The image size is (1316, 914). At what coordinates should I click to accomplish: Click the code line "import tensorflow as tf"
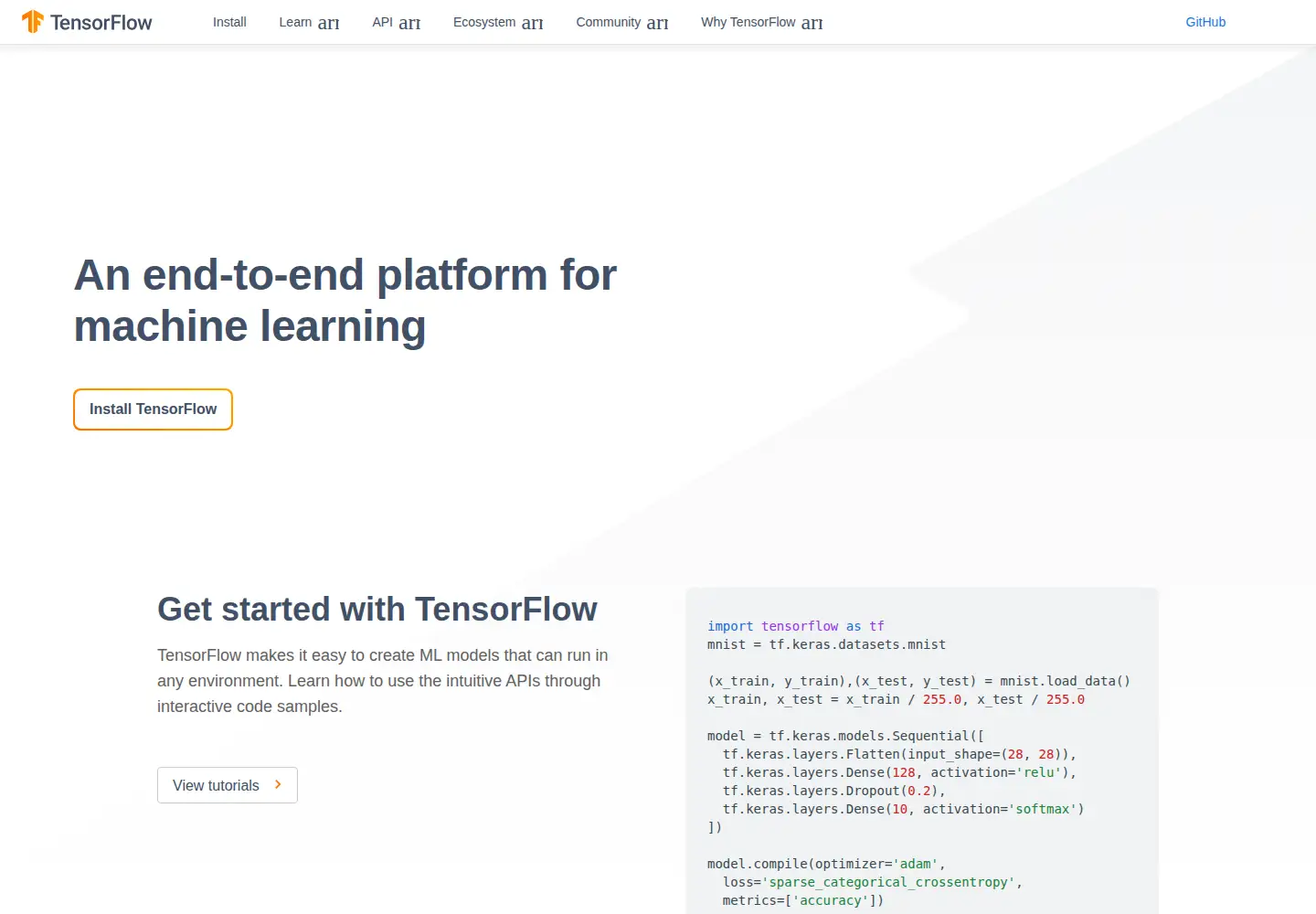[x=796, y=626]
